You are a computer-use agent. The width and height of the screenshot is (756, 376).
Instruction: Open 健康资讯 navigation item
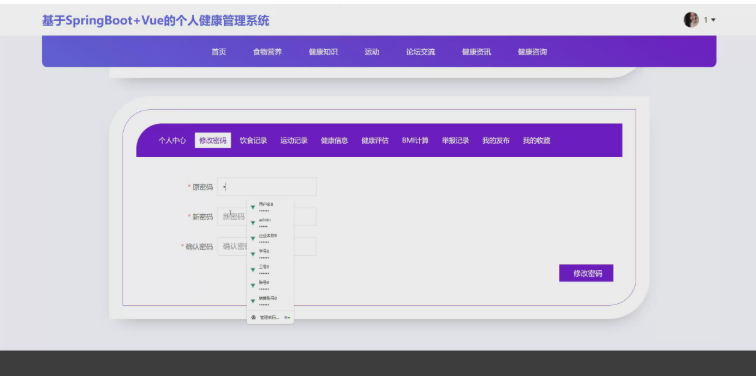pyautogui.click(x=476, y=52)
